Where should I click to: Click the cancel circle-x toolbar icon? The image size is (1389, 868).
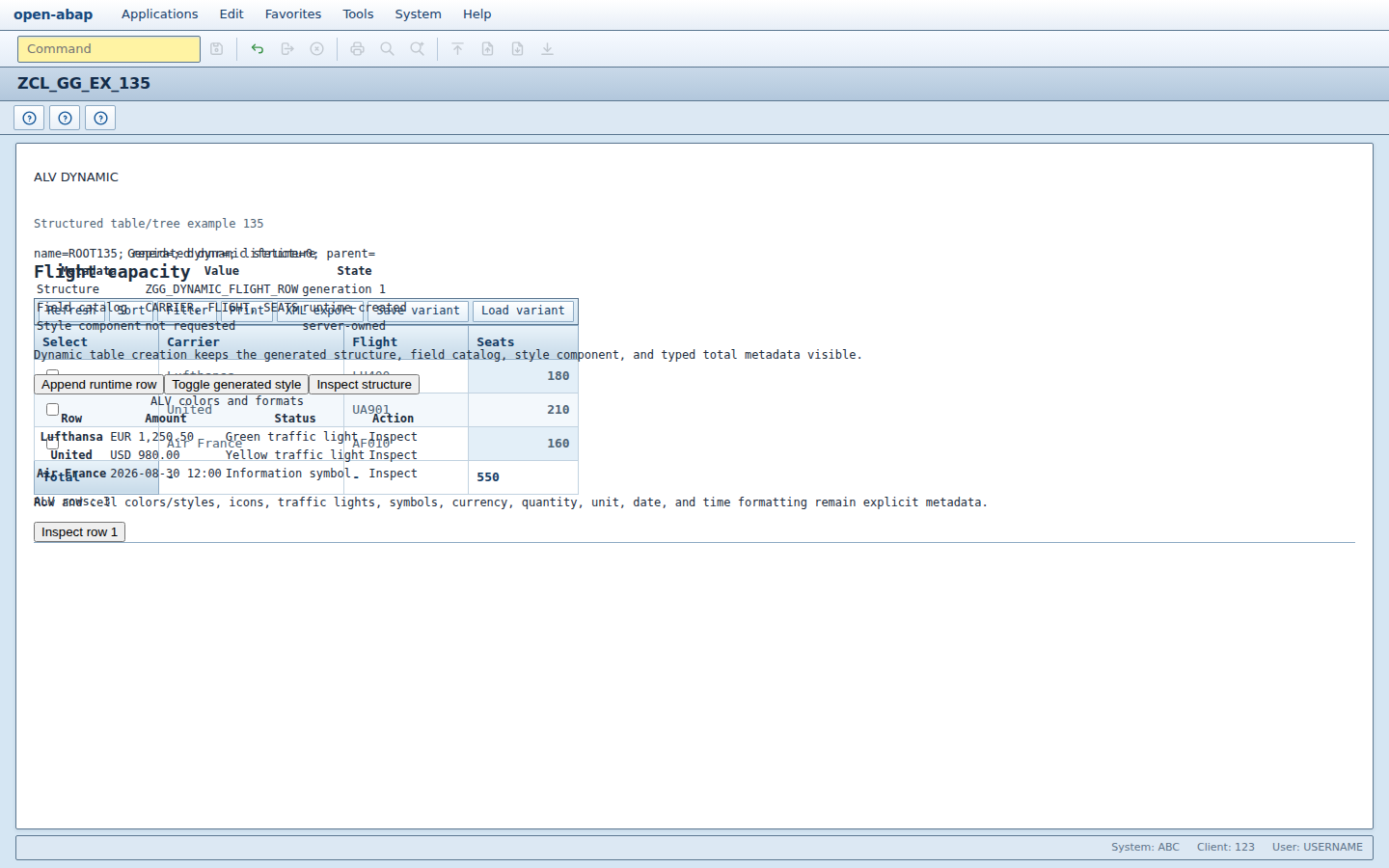pyautogui.click(x=316, y=49)
